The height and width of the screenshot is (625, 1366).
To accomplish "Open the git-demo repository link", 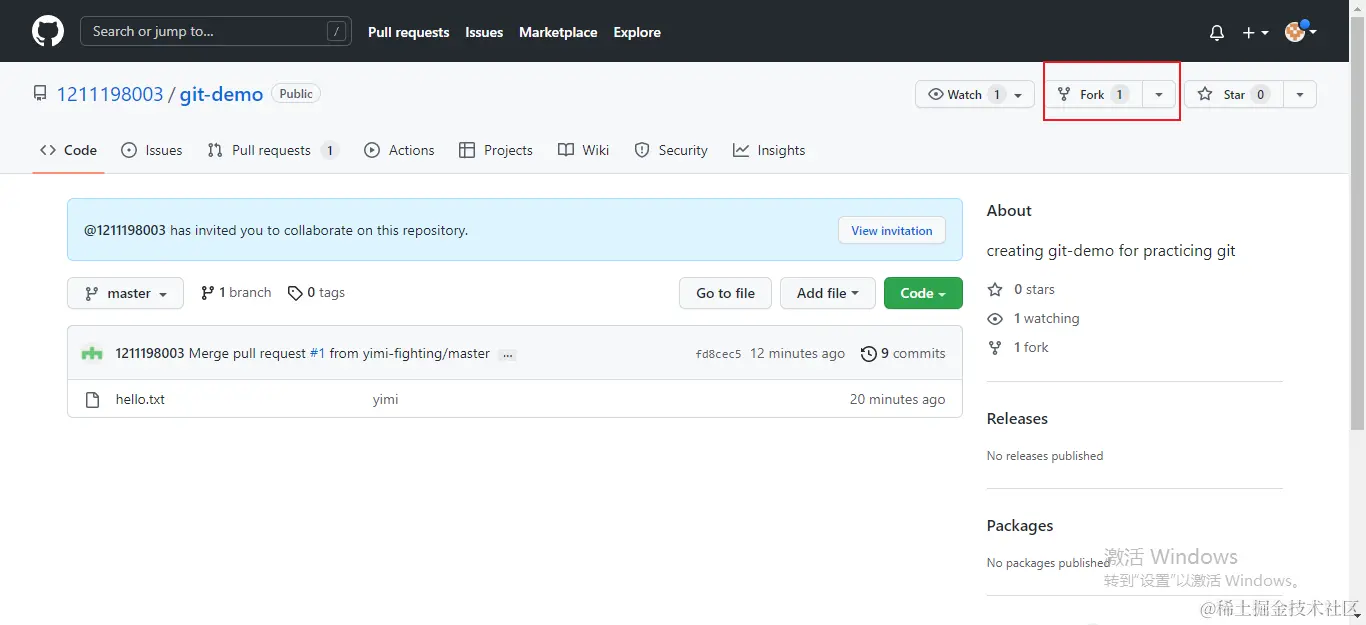I will tap(221, 94).
